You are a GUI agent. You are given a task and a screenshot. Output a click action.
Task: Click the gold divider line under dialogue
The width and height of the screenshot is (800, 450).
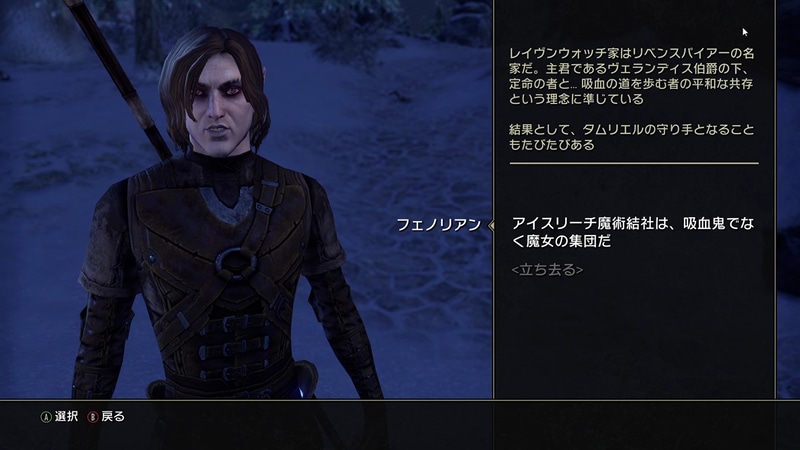click(634, 163)
